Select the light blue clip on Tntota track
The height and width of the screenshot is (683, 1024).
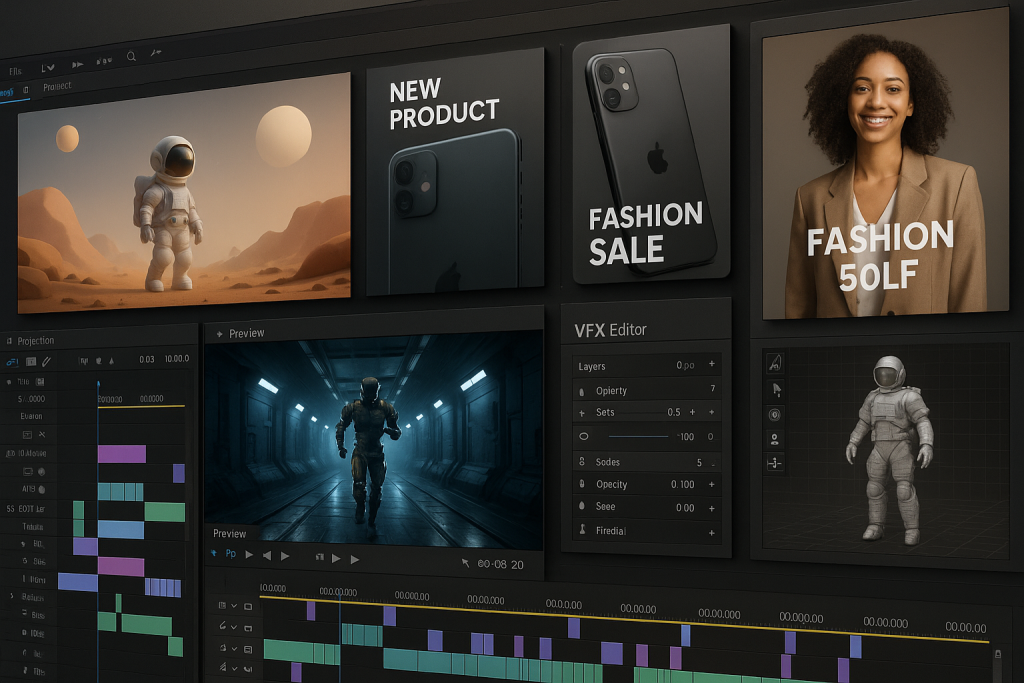click(121, 530)
